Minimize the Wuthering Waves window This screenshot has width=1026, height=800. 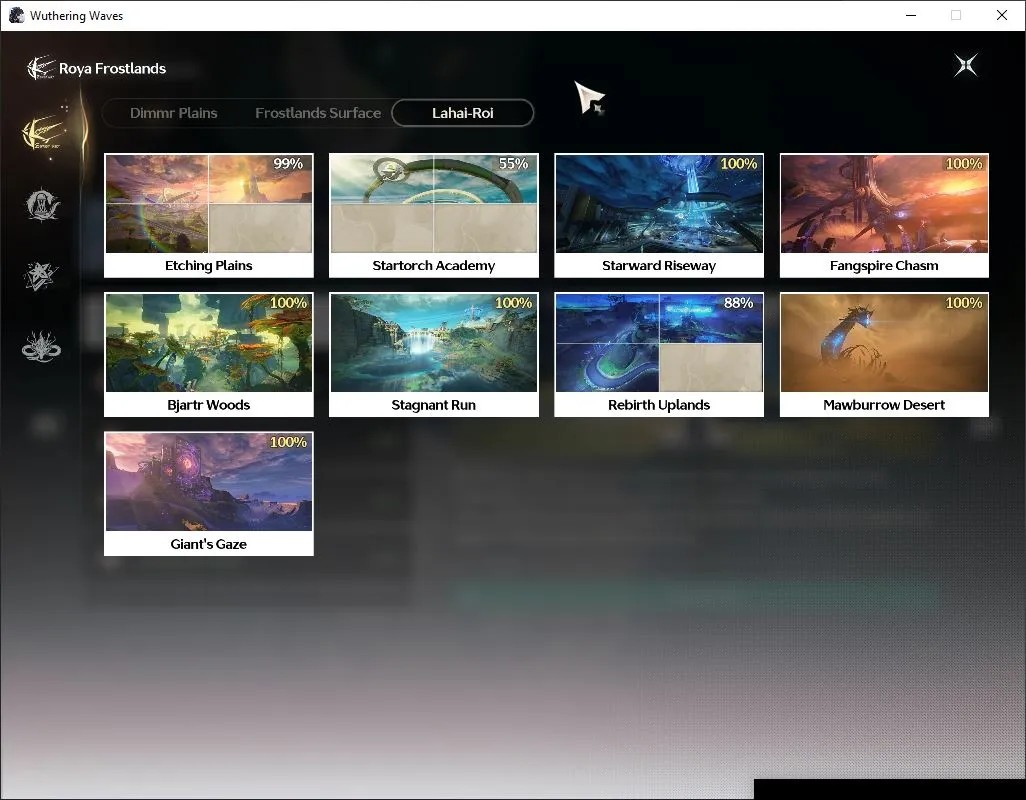pos(911,15)
